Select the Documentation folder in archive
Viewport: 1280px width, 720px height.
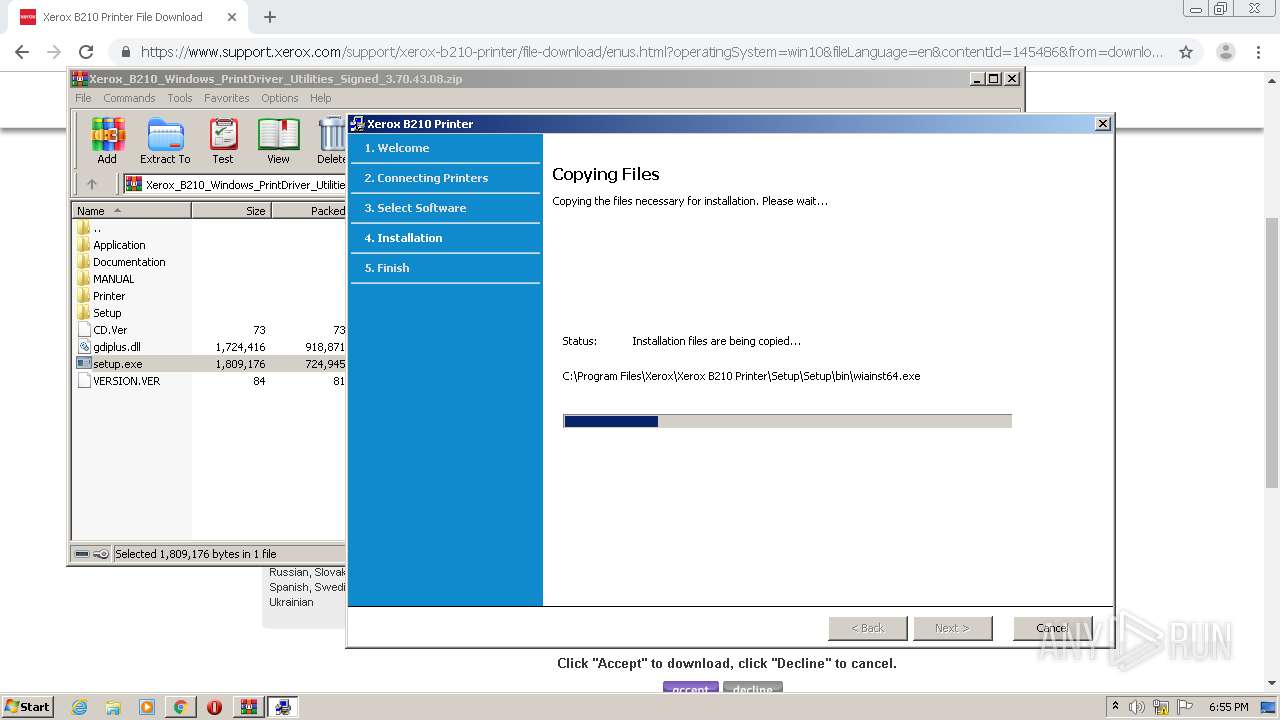click(x=129, y=262)
